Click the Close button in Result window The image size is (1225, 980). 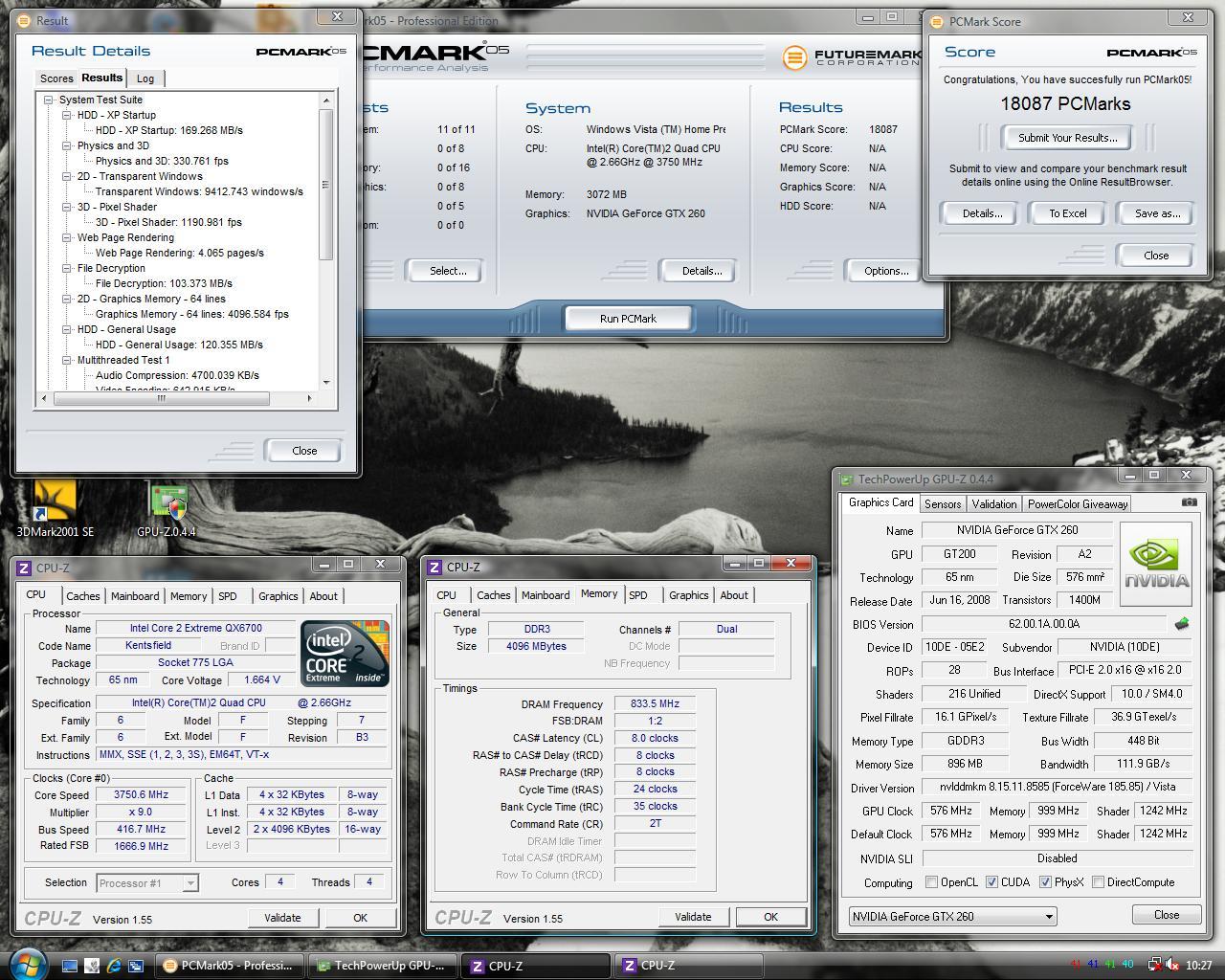tap(304, 451)
